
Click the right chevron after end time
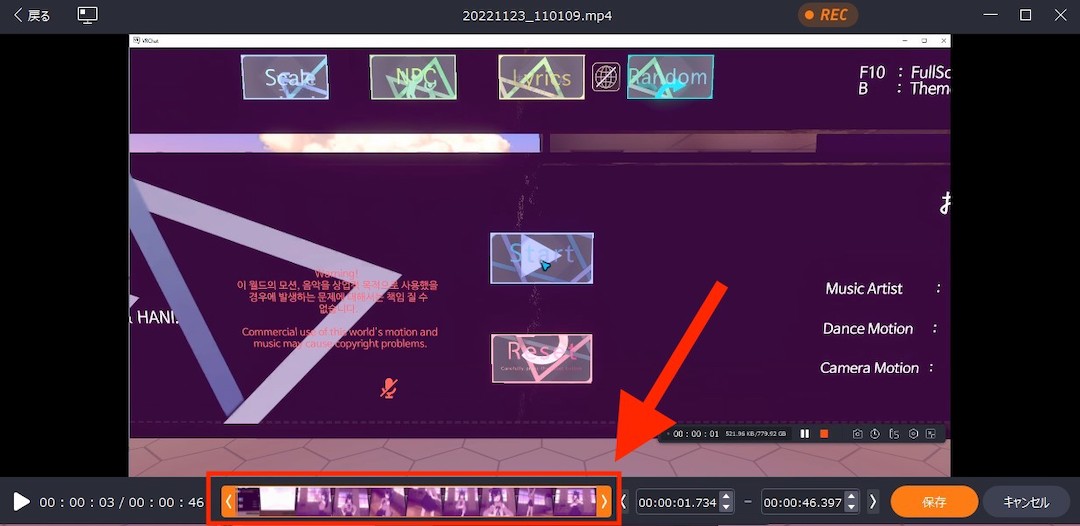point(873,502)
